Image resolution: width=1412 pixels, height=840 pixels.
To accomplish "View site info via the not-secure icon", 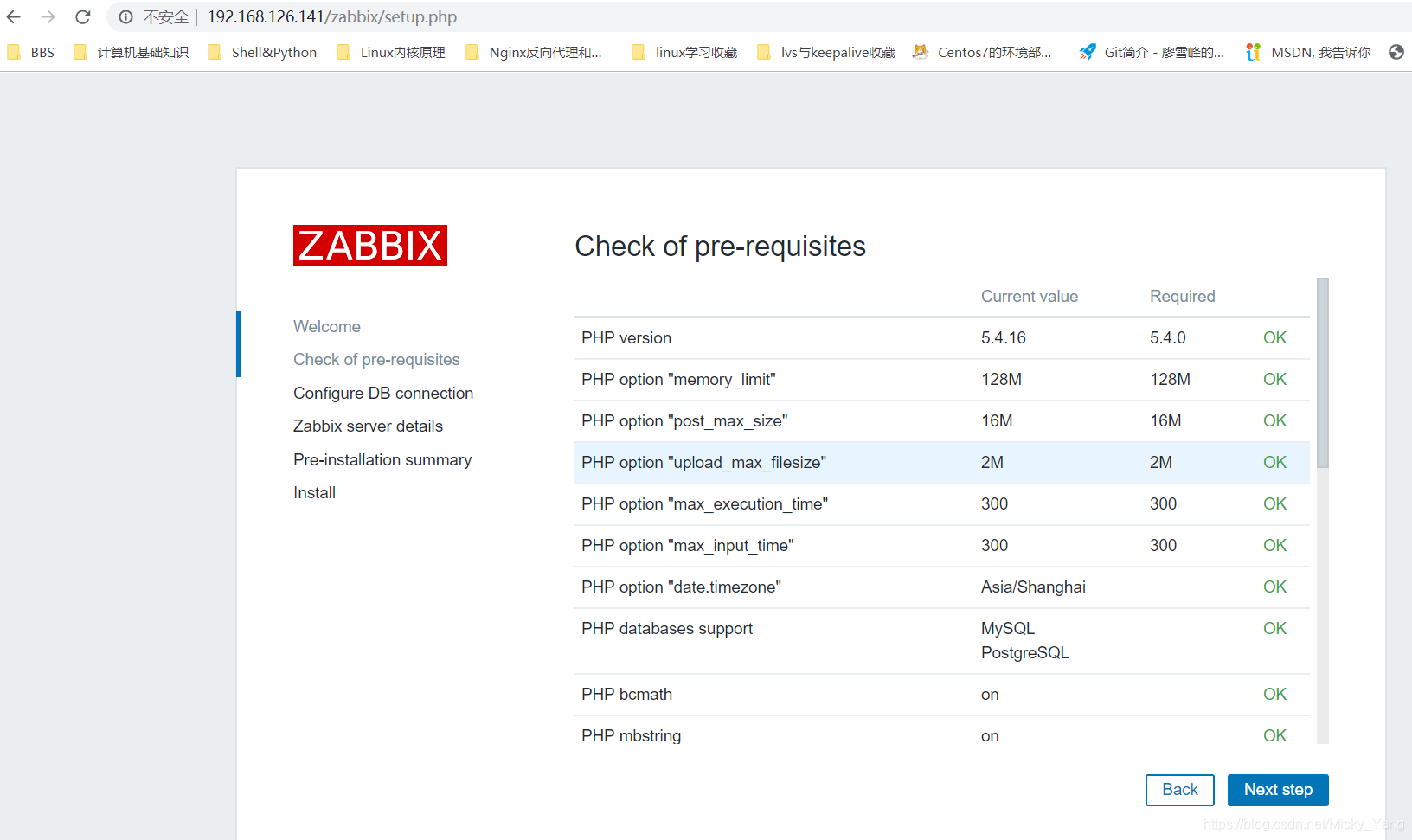I will (125, 17).
